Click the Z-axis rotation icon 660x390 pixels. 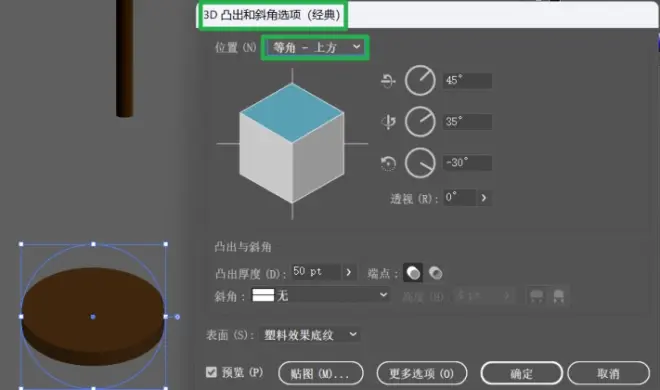point(388,163)
